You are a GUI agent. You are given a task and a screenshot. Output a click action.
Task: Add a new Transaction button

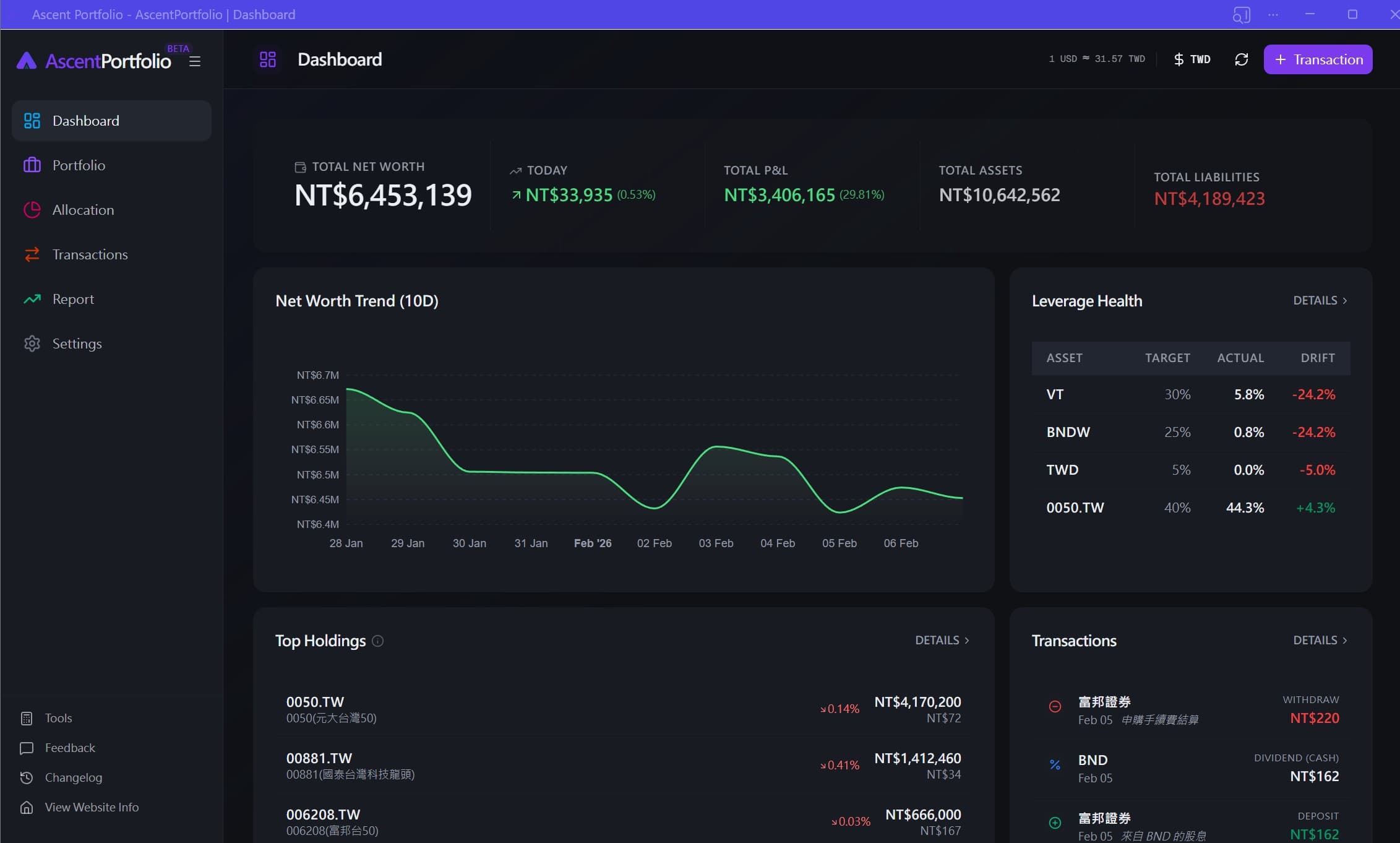[1318, 59]
